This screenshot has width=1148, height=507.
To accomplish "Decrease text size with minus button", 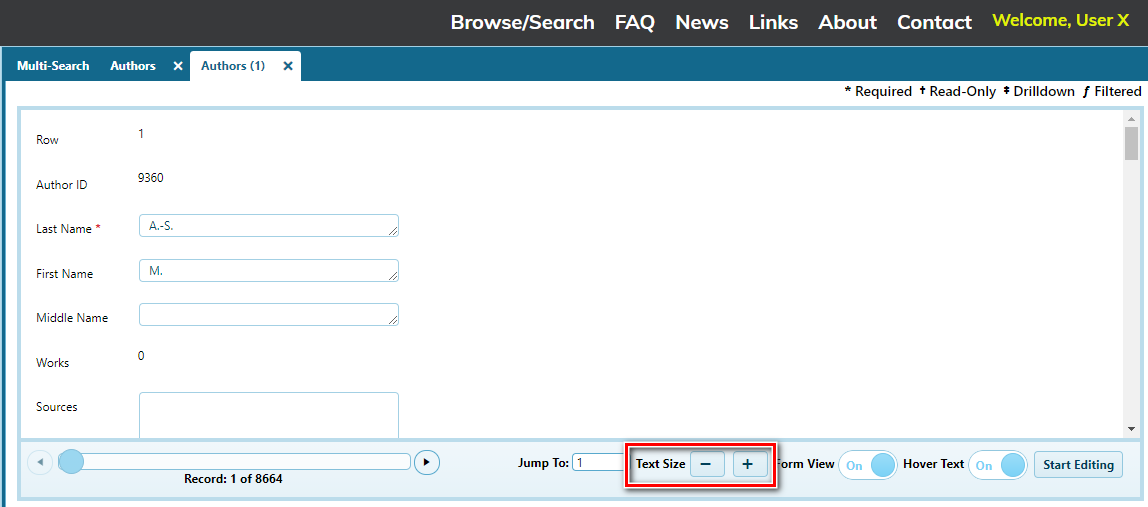I will tap(707, 464).
